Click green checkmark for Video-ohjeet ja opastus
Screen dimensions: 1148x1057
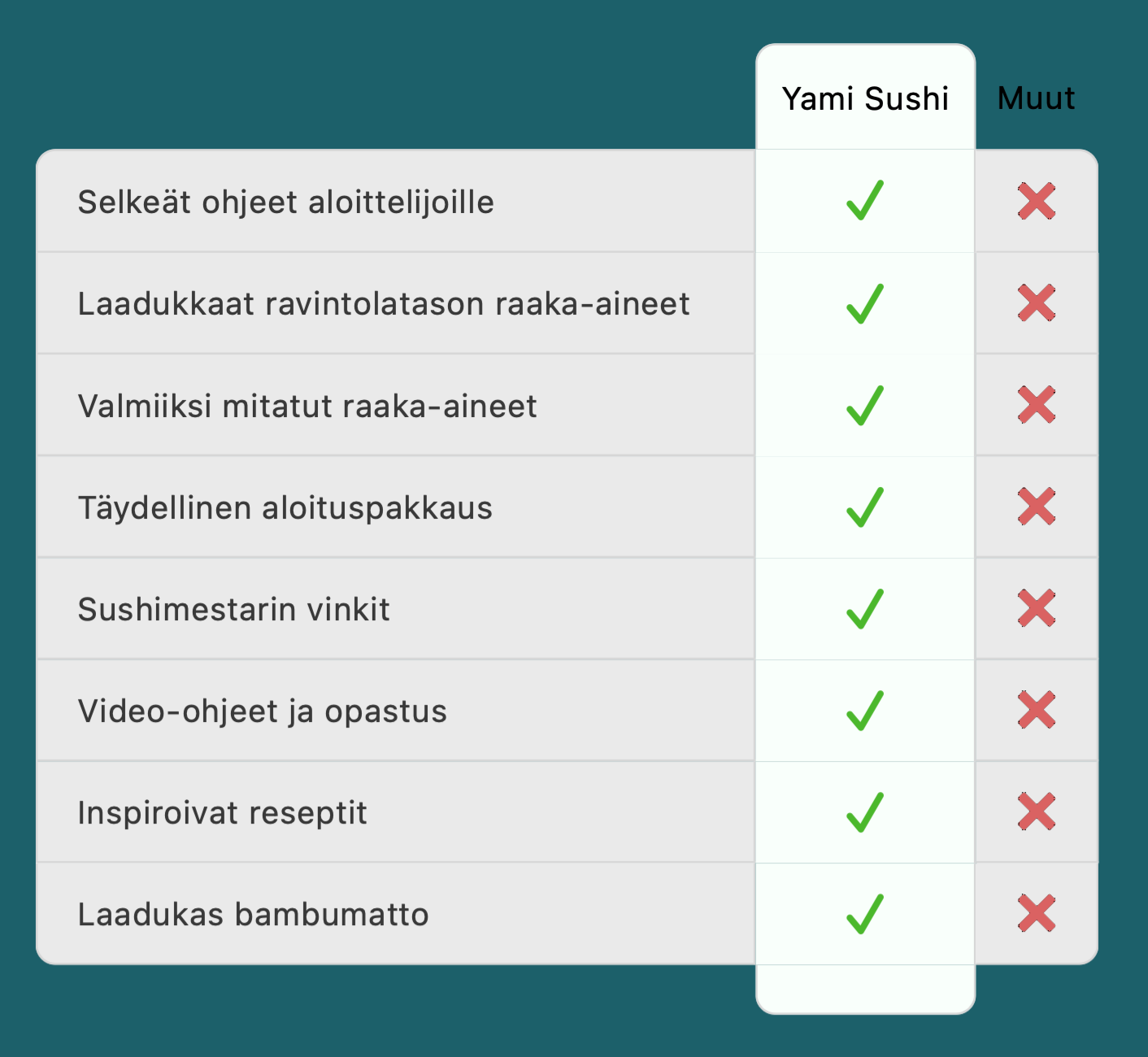point(865,711)
